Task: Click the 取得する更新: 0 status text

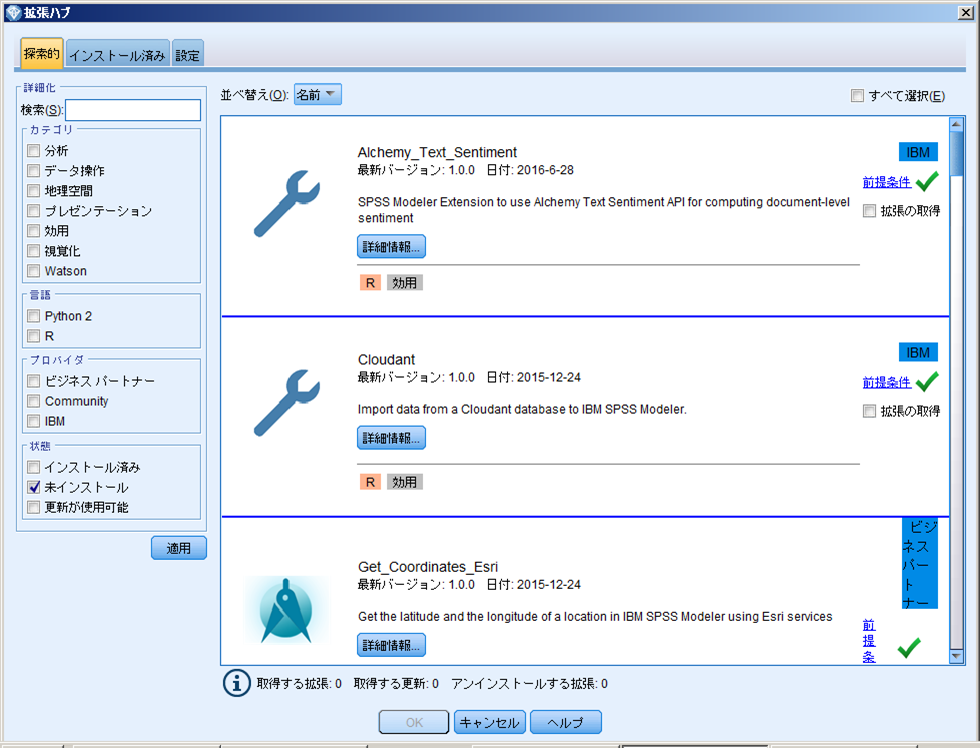Action: pos(396,684)
